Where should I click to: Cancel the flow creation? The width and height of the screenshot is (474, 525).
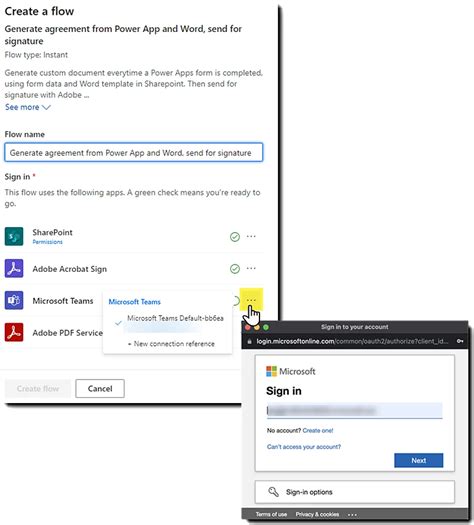pyautogui.click(x=100, y=388)
